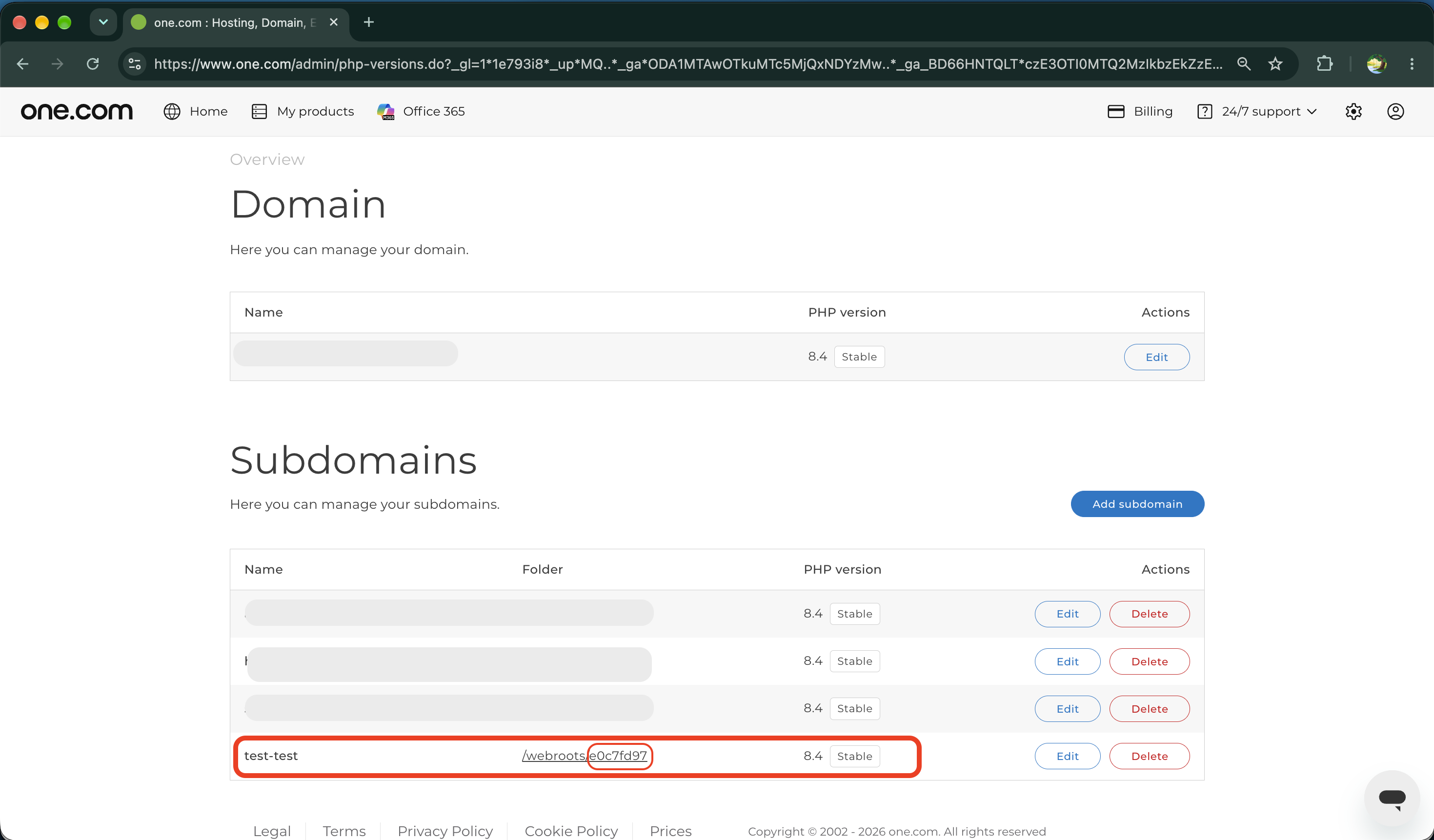
Task: Open the browser extensions puzzle icon
Action: pyautogui.click(x=1325, y=64)
